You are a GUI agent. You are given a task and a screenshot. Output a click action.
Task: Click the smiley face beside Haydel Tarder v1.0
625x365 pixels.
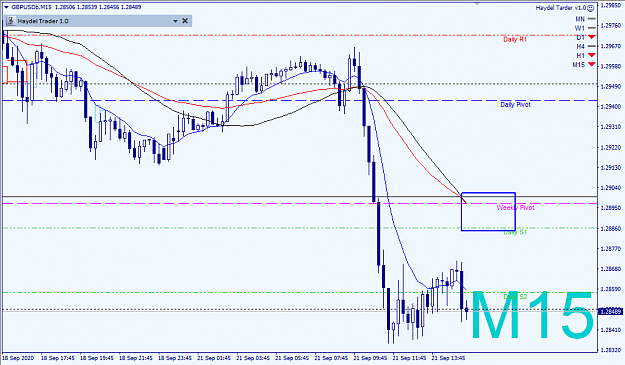(x=591, y=8)
